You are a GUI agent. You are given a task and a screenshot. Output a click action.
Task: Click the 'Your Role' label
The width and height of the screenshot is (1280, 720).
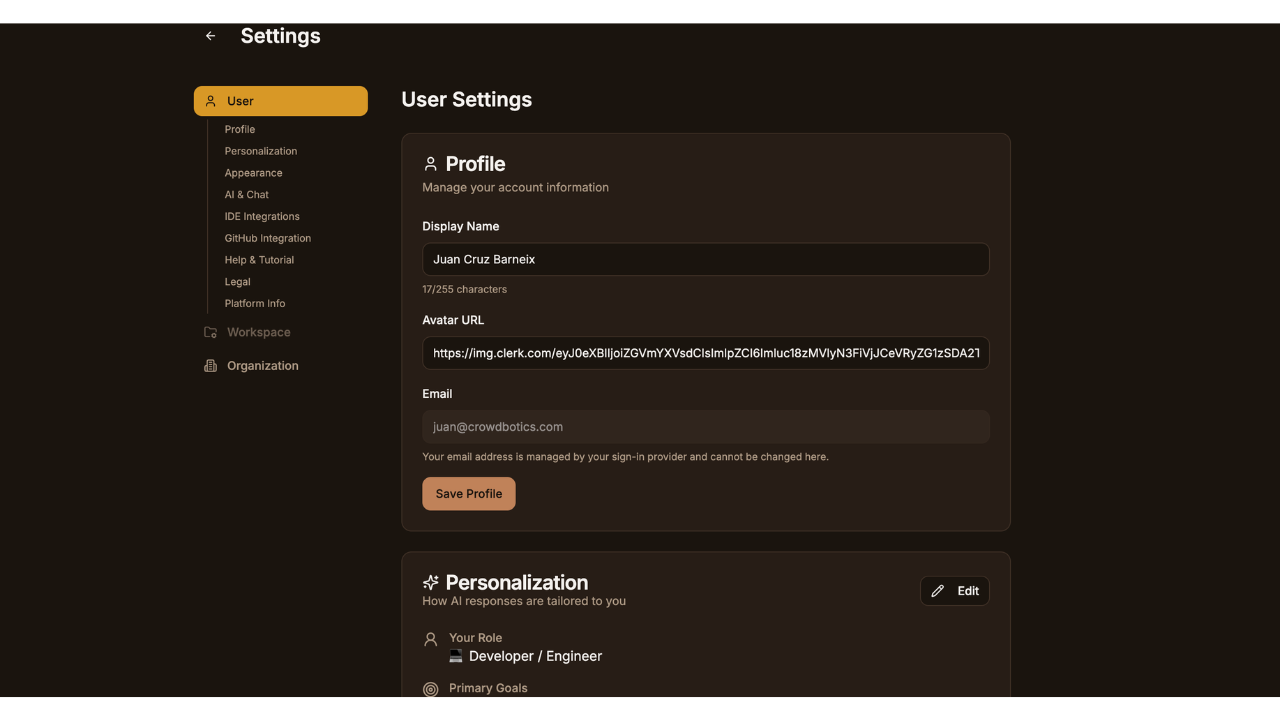click(x=476, y=638)
